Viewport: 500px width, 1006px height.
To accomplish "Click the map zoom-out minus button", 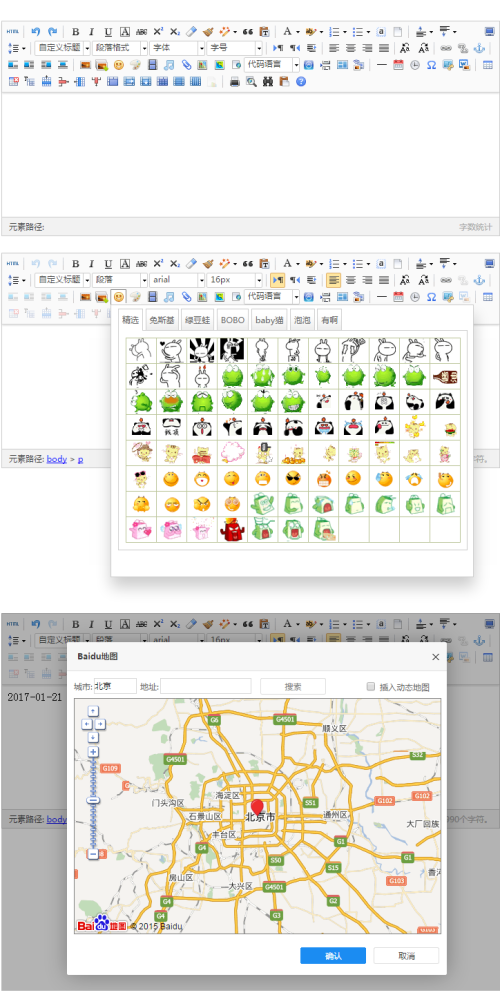I will pyautogui.click(x=93, y=855).
